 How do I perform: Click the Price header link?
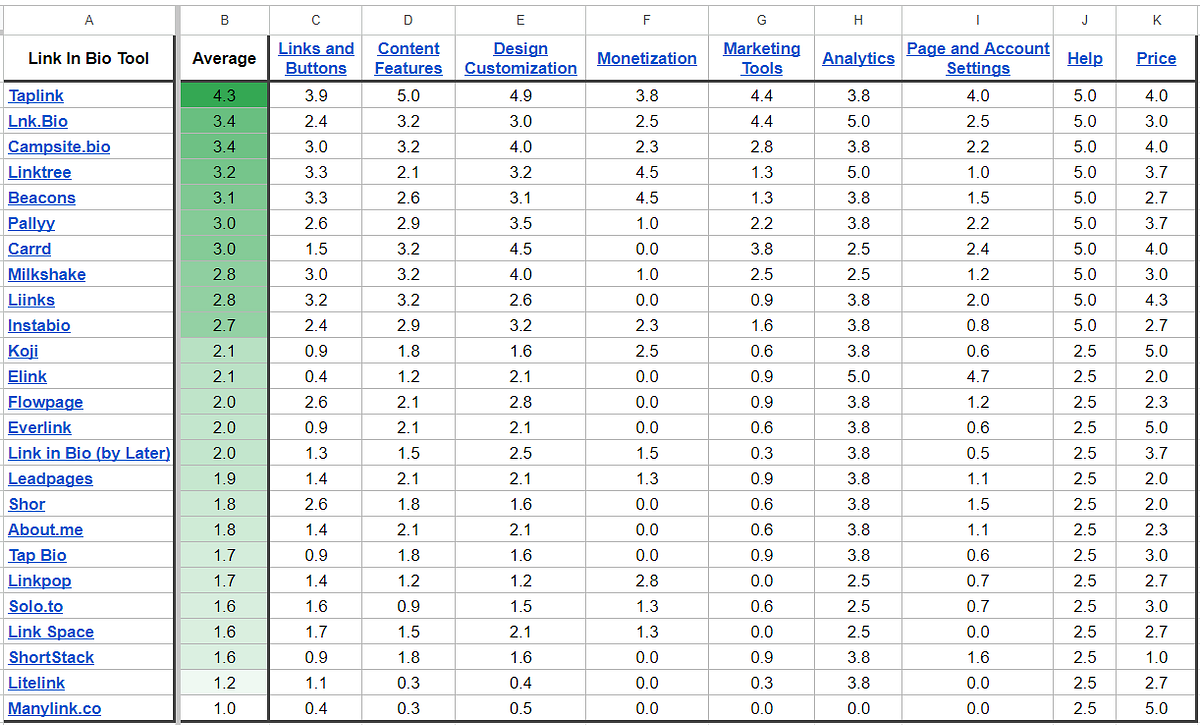pos(1156,58)
